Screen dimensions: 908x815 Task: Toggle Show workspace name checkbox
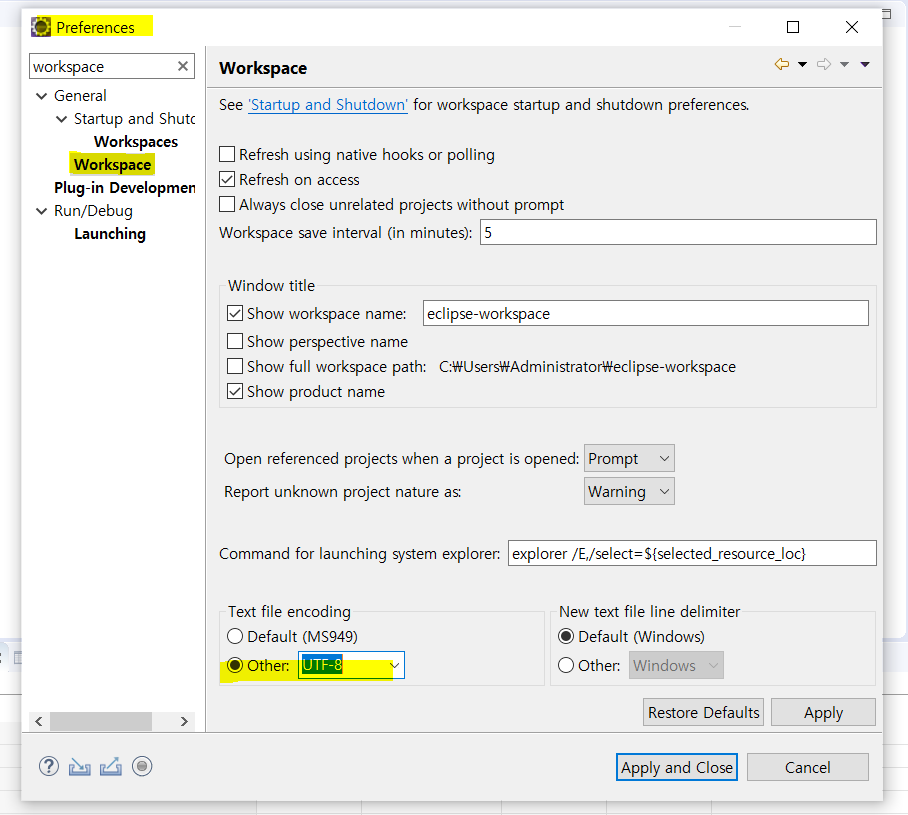click(235, 313)
